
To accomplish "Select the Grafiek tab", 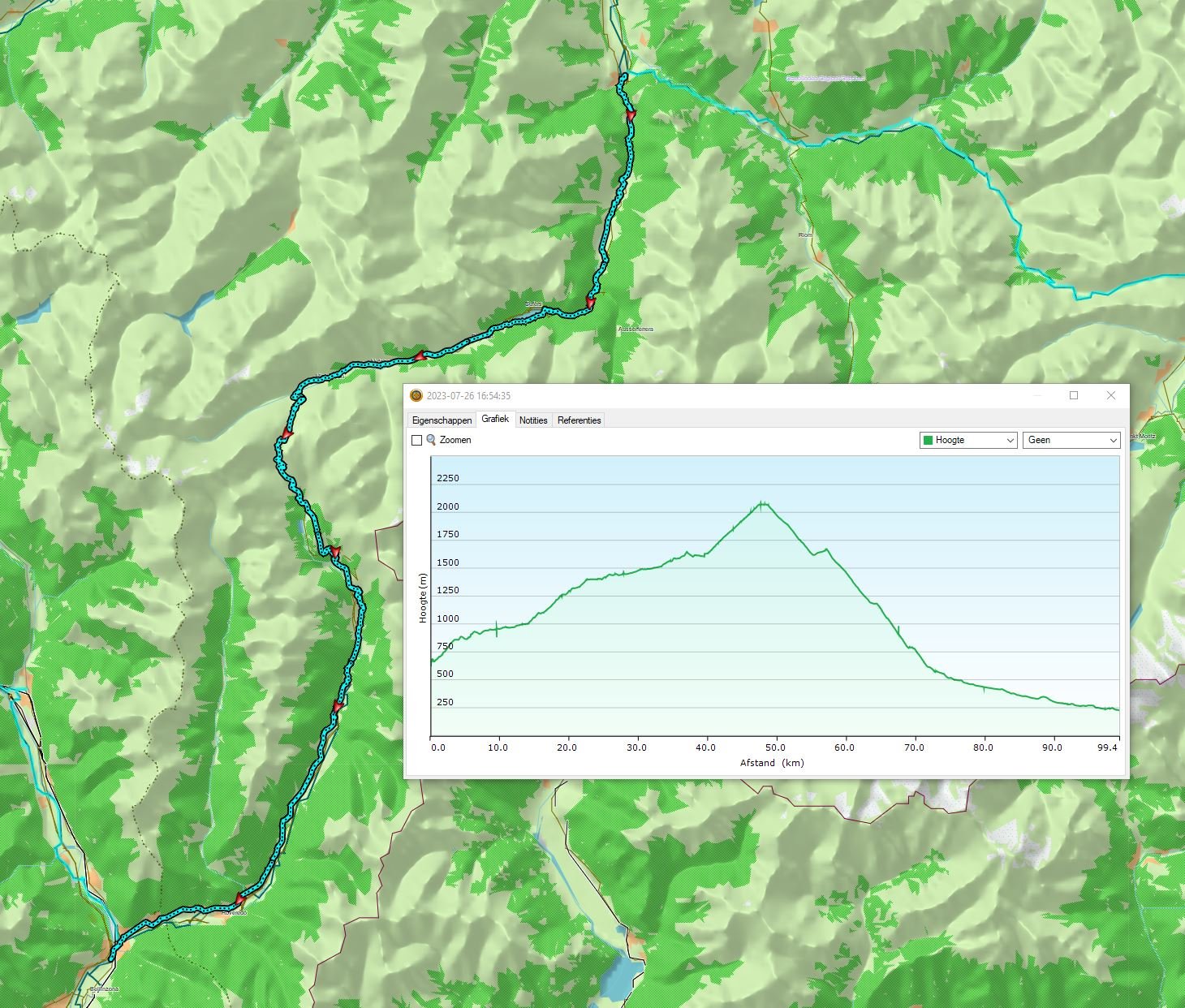I will (495, 420).
